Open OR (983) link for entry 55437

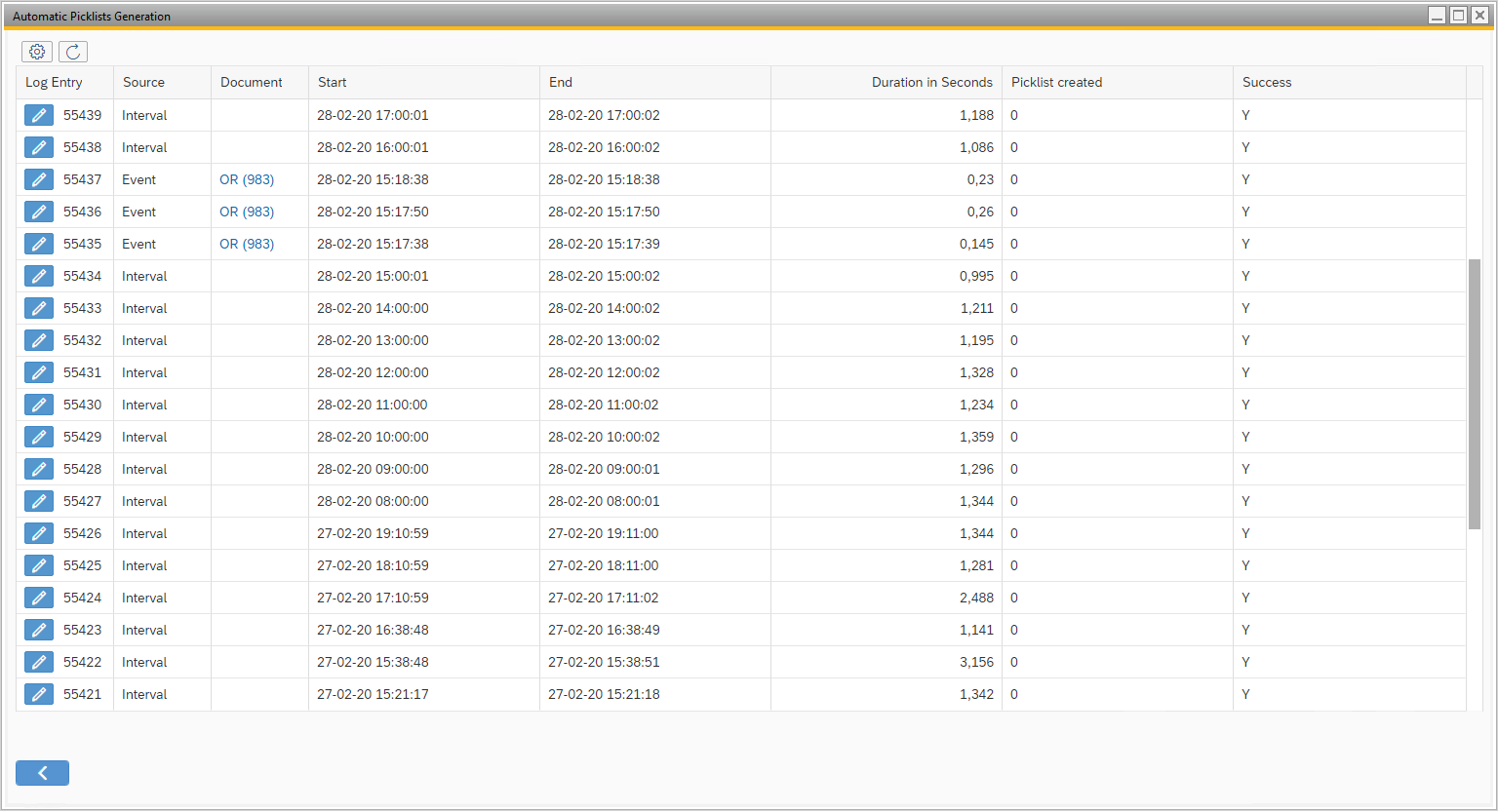click(247, 179)
